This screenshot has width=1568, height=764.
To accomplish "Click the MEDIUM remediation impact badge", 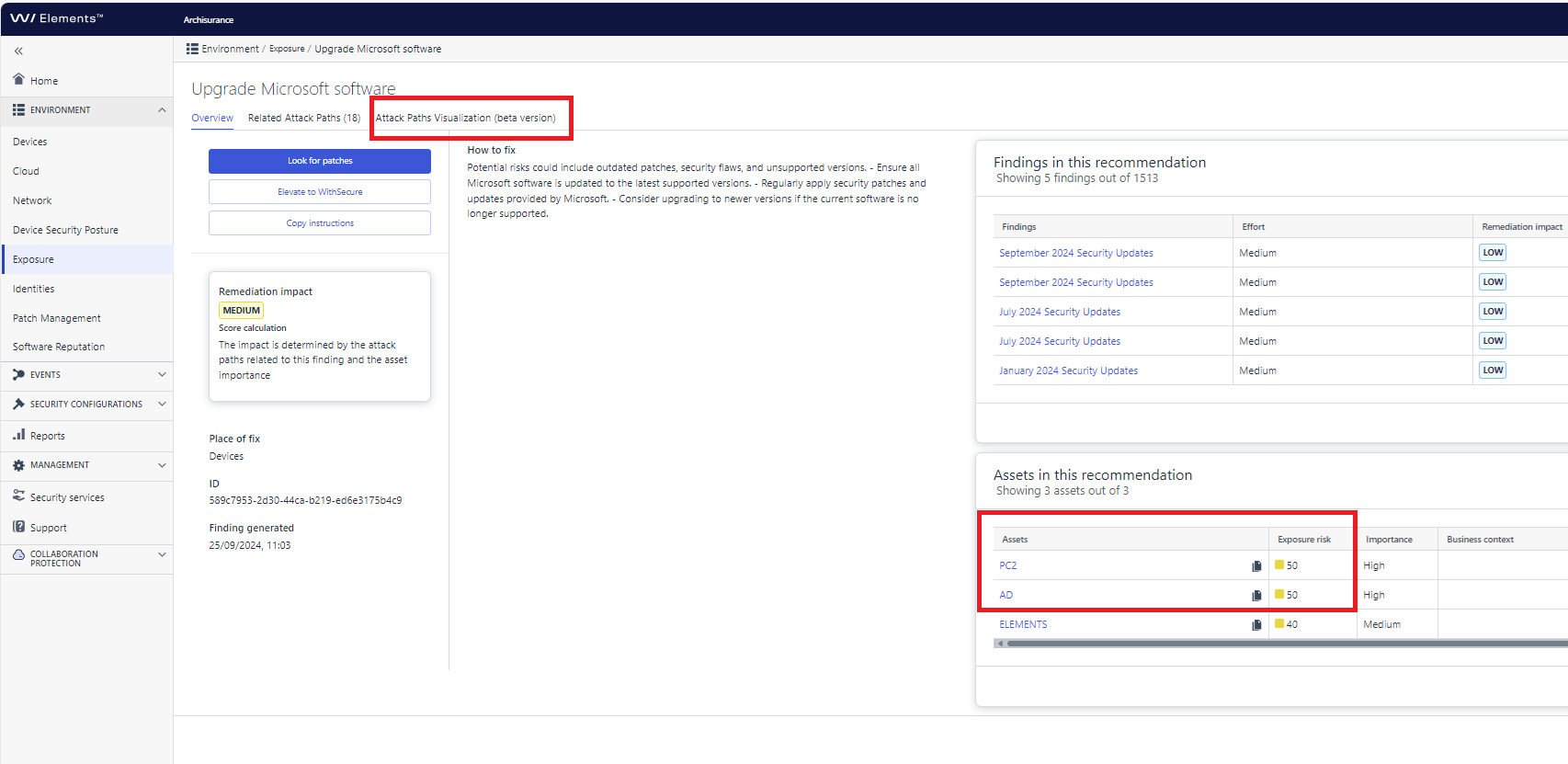I will (242, 311).
